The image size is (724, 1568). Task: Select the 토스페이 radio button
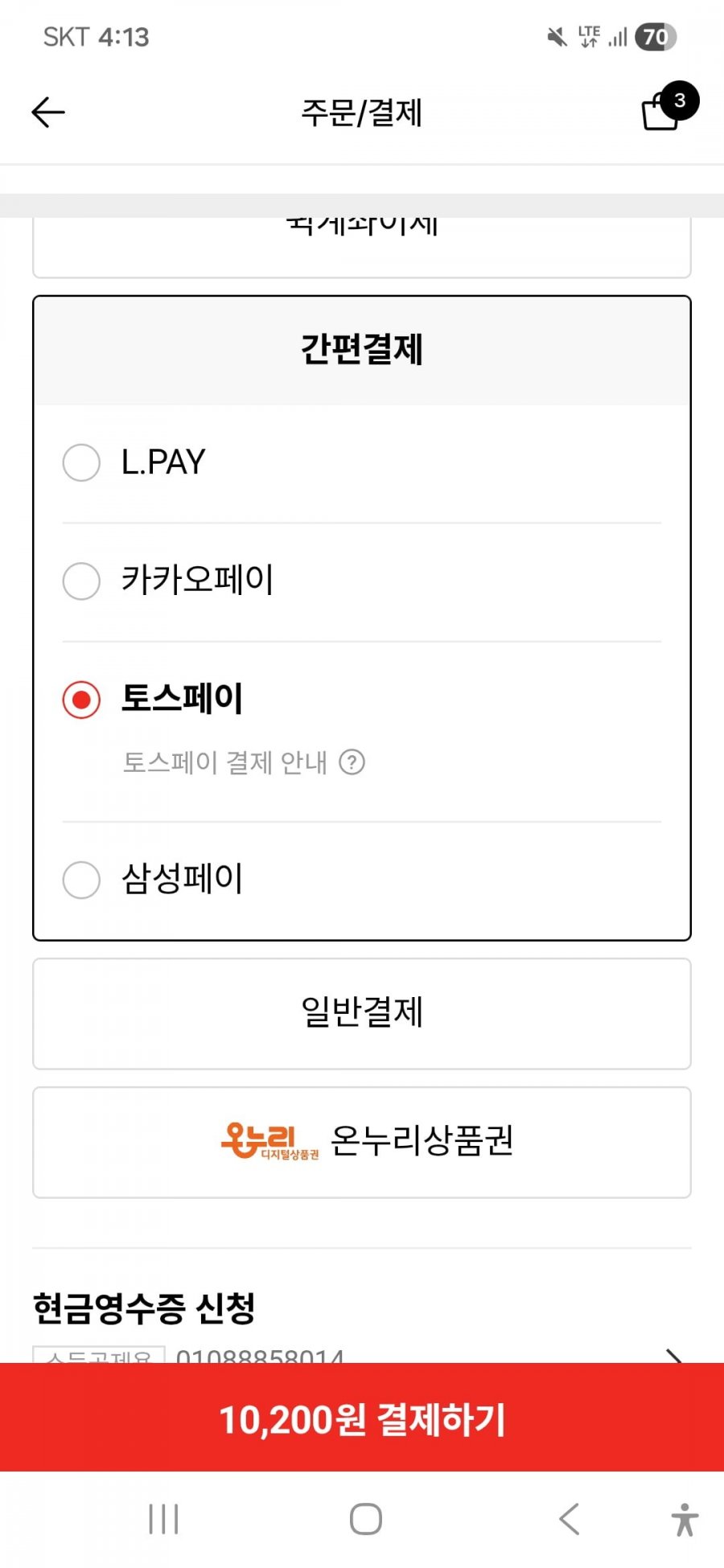click(81, 700)
